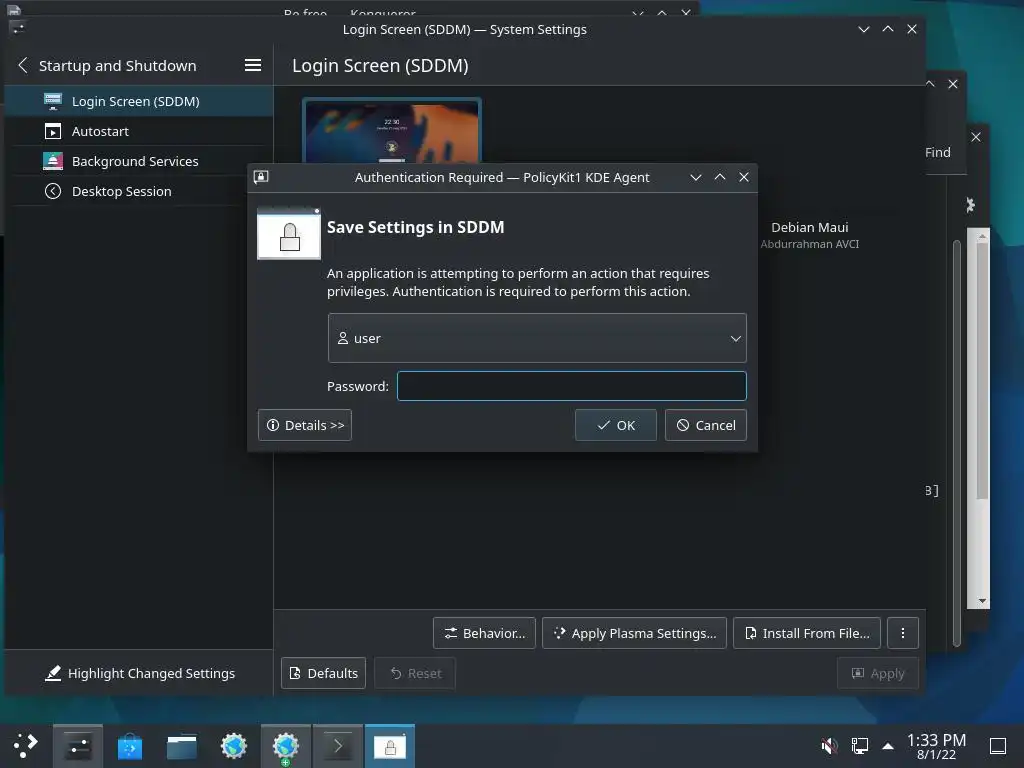Click the Desktop Session clock icon
Viewport: 1024px width, 768px height.
(x=53, y=191)
